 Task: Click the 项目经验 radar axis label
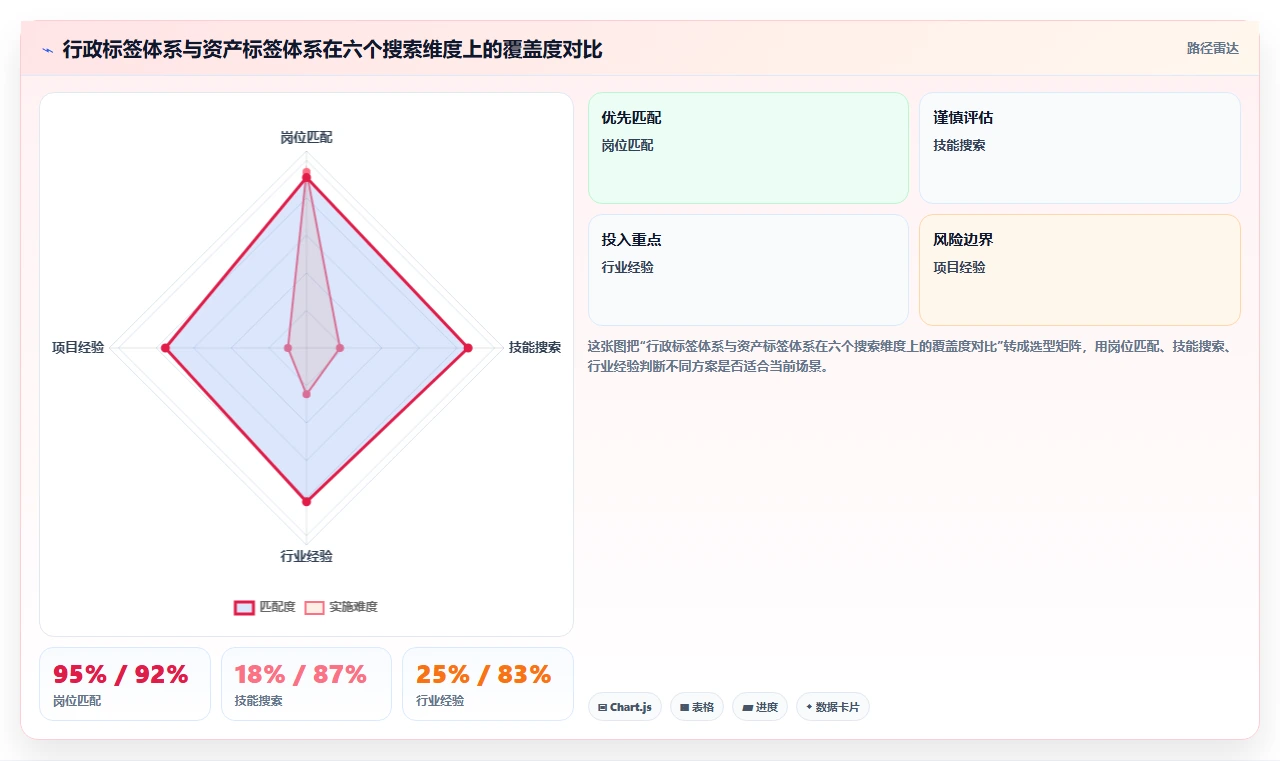[x=78, y=348]
